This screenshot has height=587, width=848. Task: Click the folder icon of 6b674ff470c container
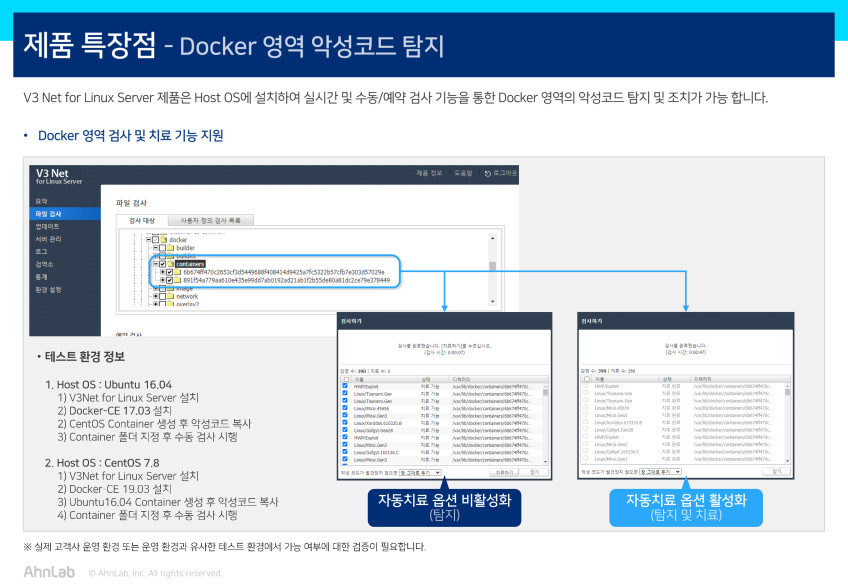(177, 272)
